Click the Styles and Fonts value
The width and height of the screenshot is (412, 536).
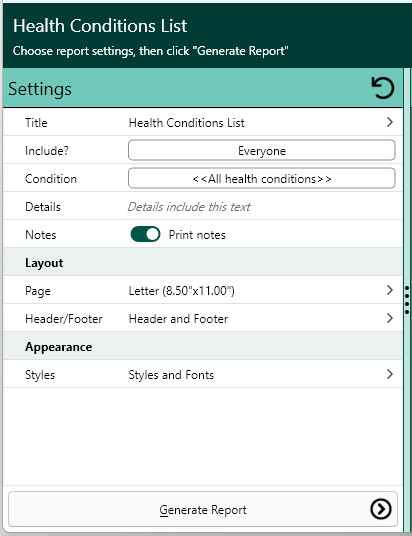click(171, 375)
